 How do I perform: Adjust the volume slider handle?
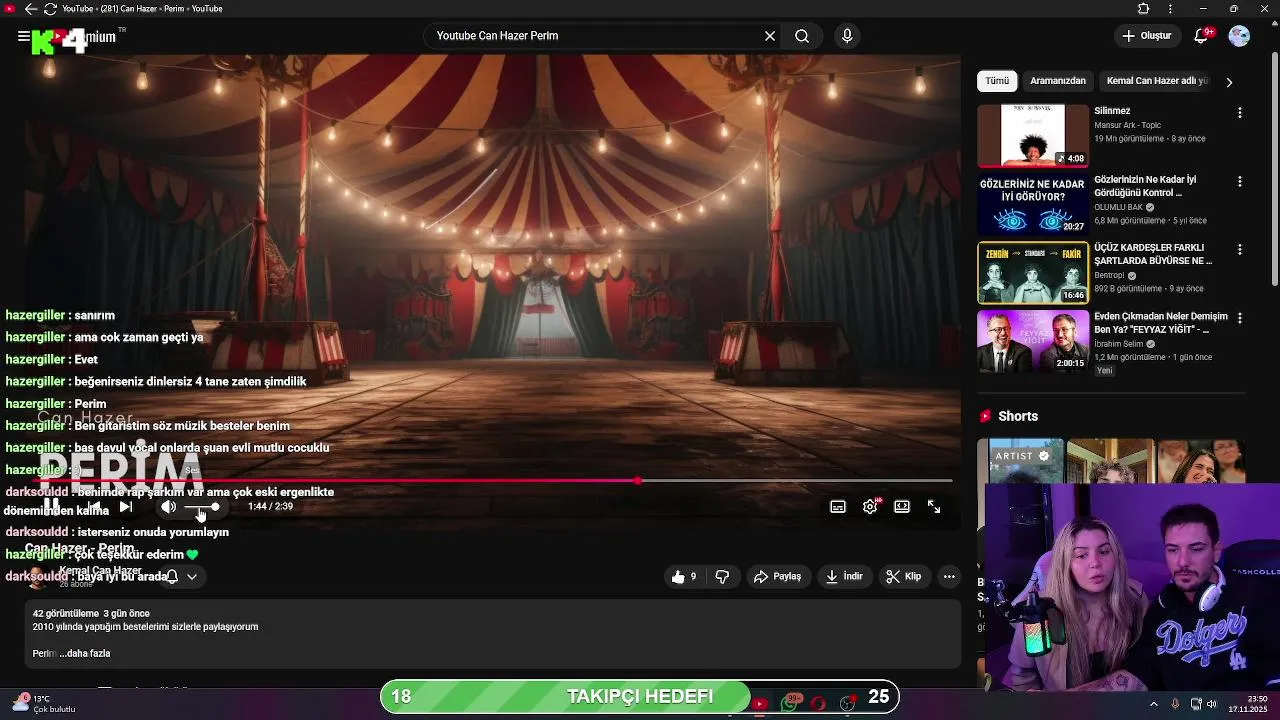tap(215, 507)
